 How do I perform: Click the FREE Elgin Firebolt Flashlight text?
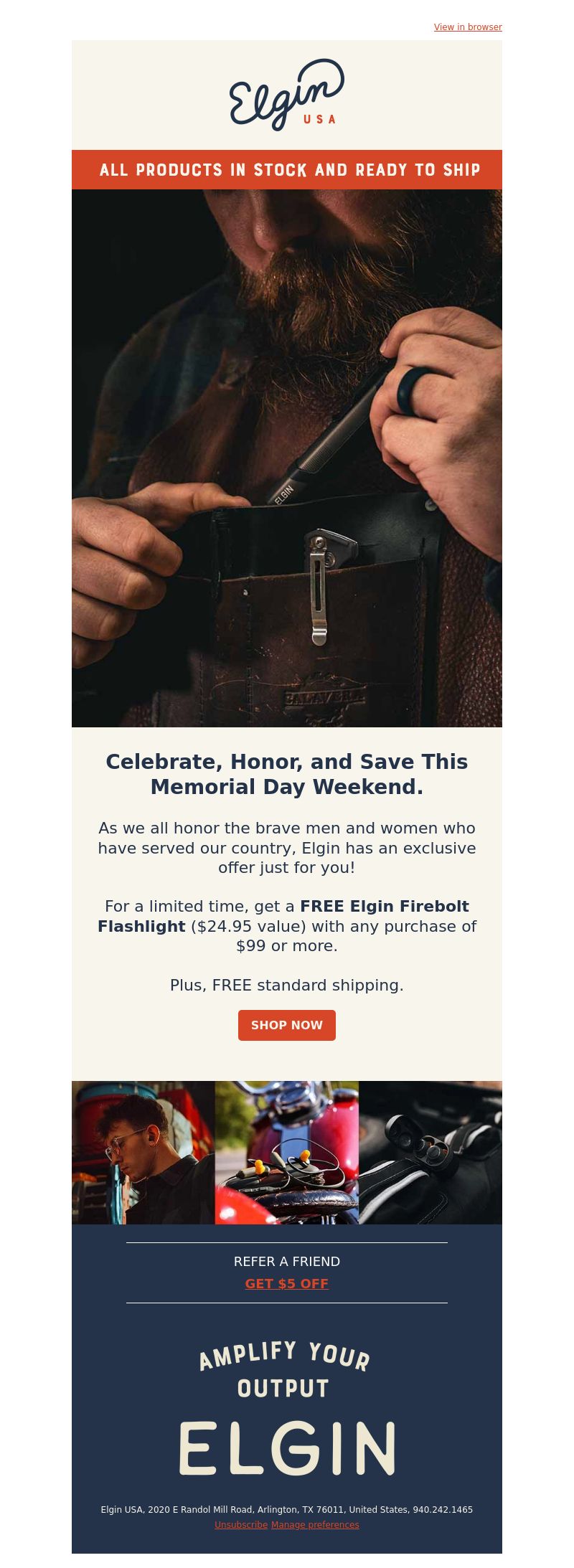[283, 916]
